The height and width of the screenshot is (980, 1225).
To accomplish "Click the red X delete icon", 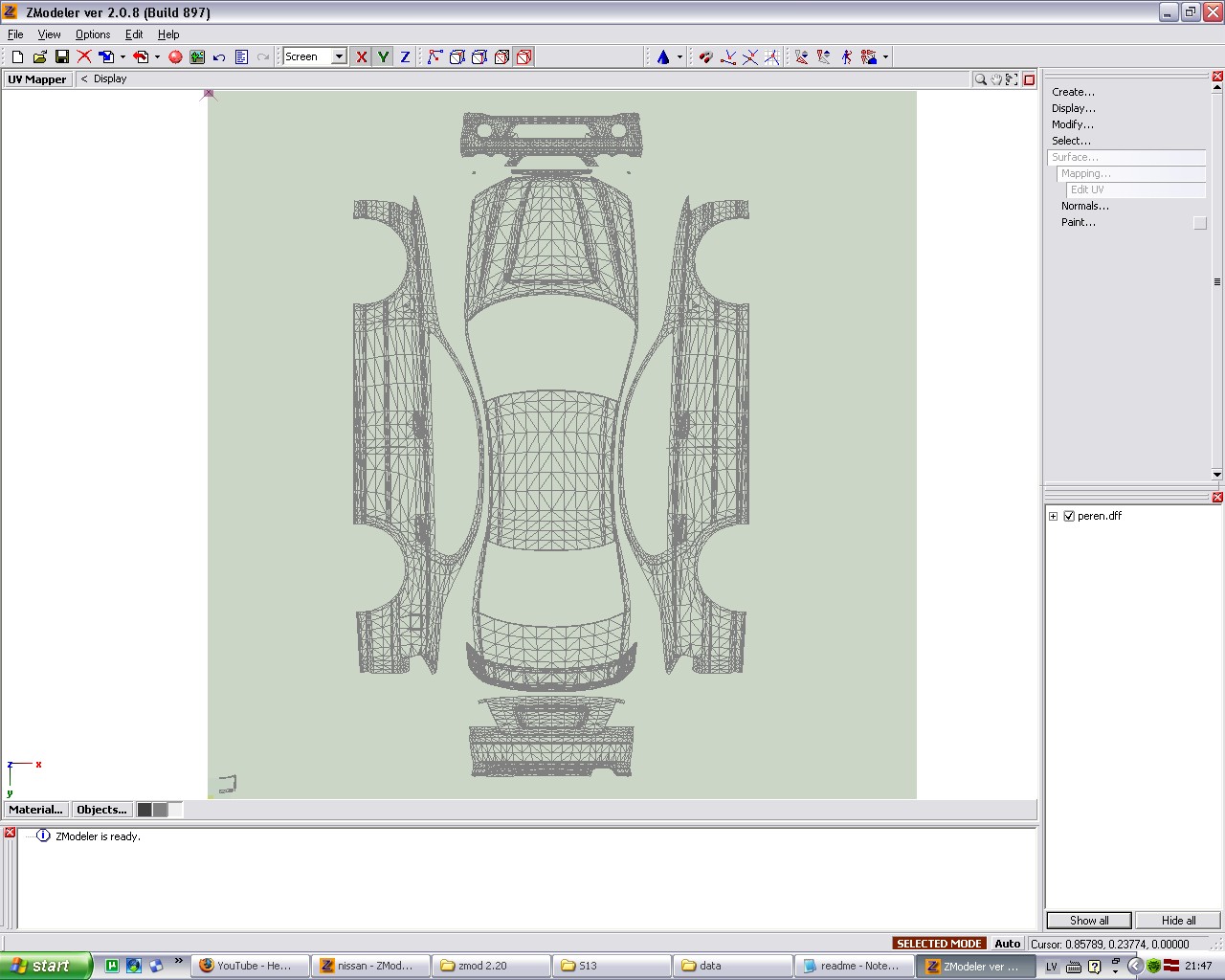I will coord(84,57).
